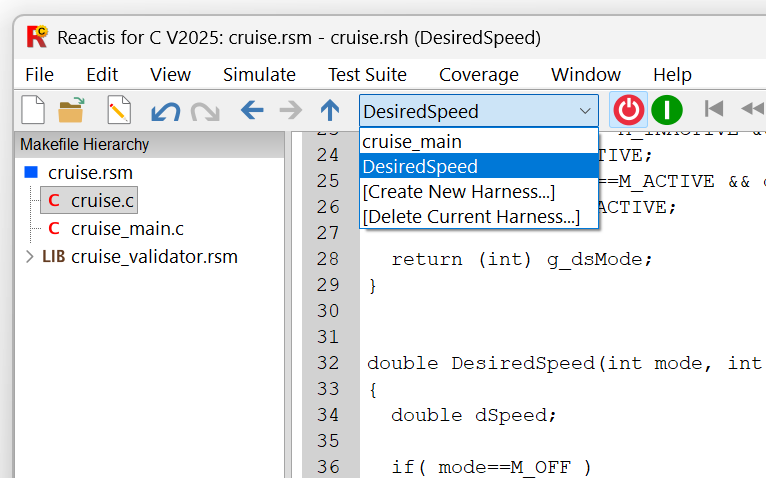Screen dimensions: 766x478
Task: Disable Simulator with the red power button
Action: [628, 110]
